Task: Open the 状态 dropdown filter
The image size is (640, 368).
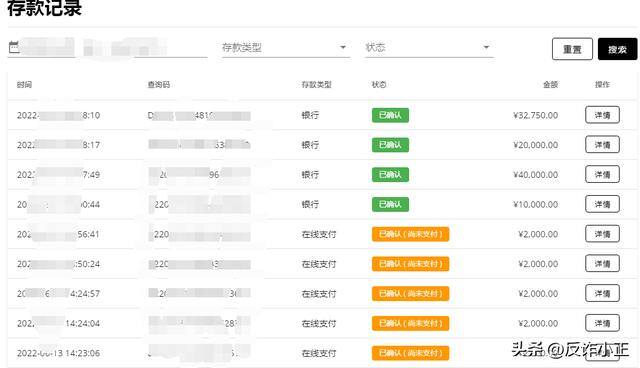Action: pos(429,48)
